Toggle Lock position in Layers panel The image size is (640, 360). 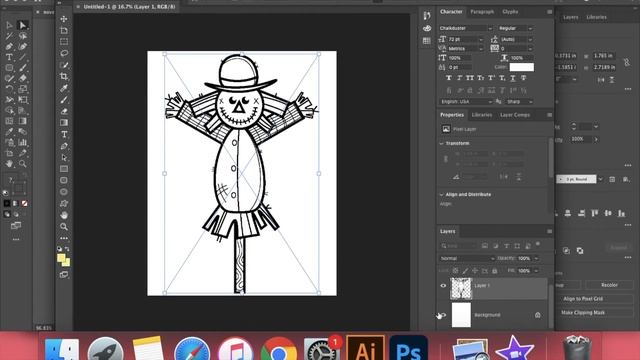tap(475, 271)
